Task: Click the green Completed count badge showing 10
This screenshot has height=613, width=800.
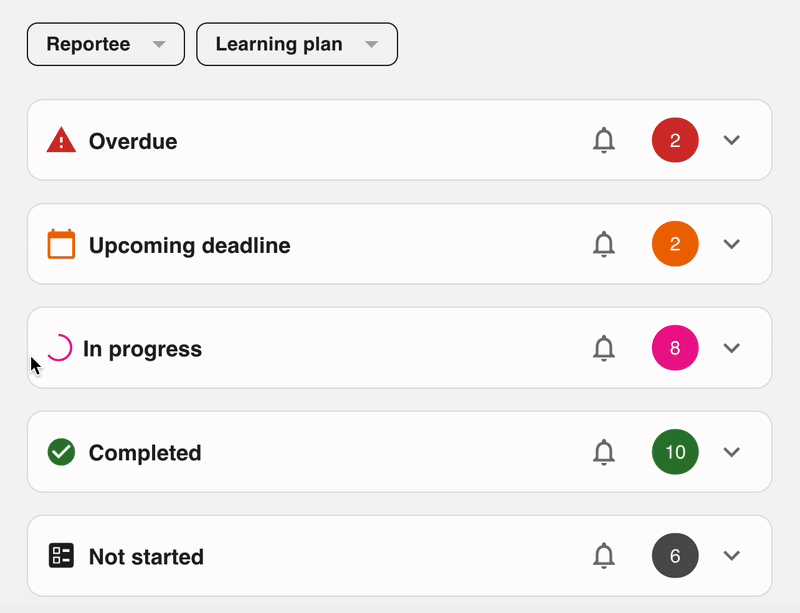Action: [675, 452]
